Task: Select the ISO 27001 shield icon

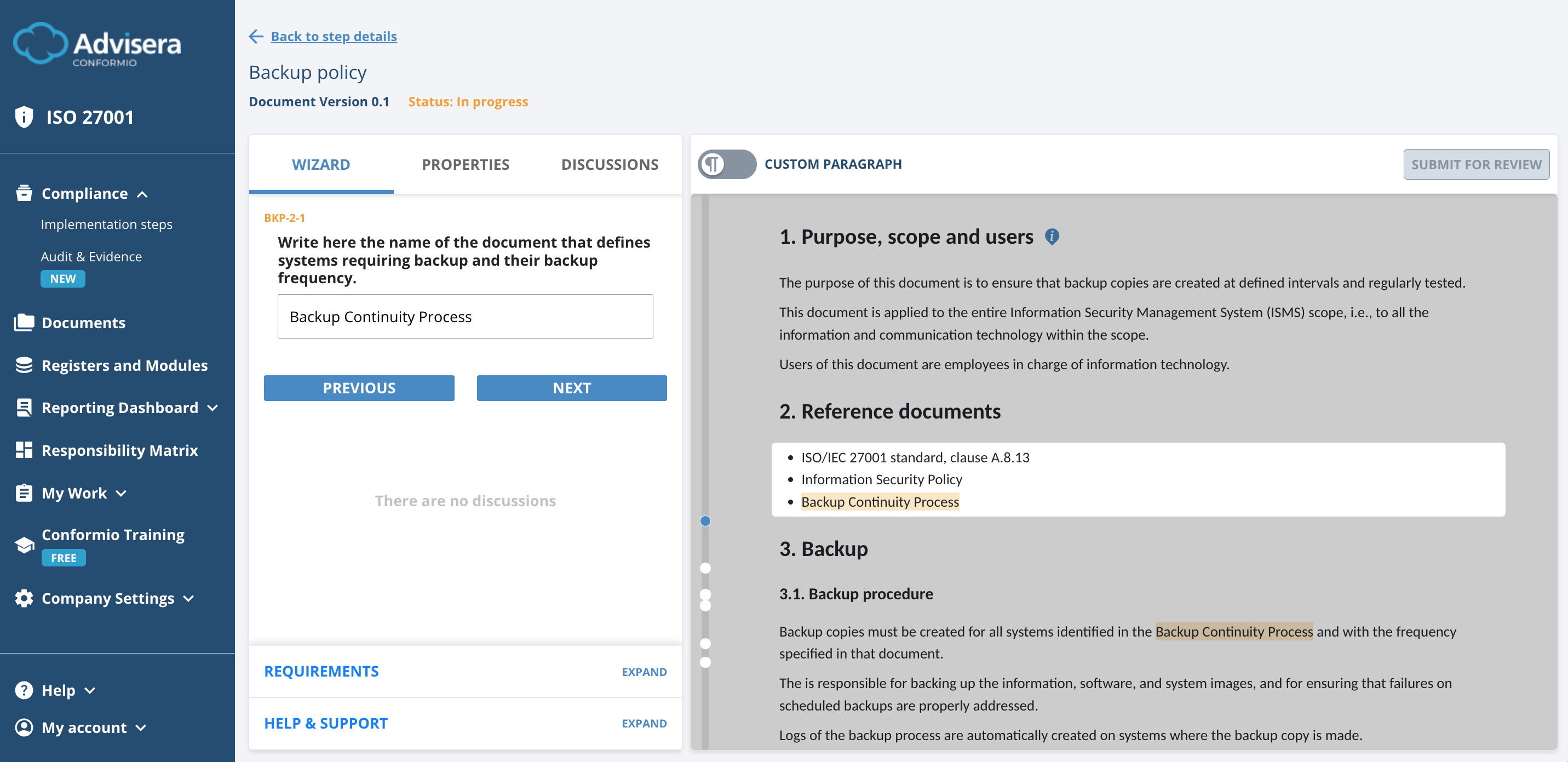Action: point(23,116)
